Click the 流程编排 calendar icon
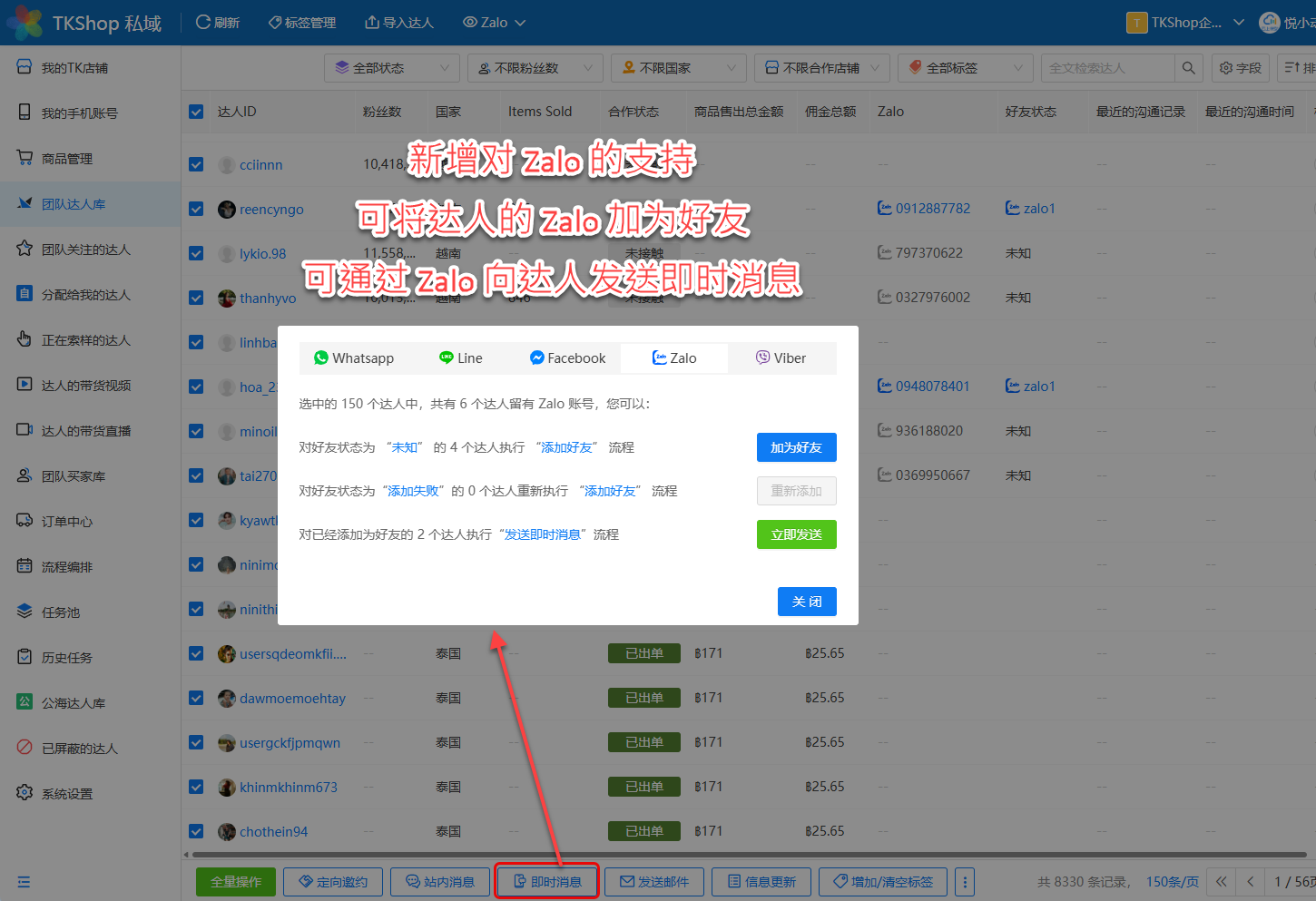This screenshot has width=1316, height=901. click(x=25, y=566)
